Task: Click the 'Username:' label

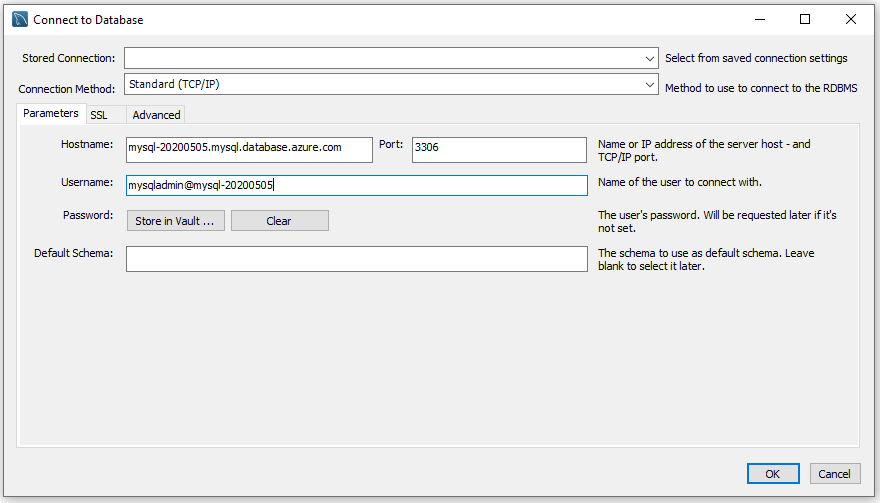Action: pyautogui.click(x=87, y=182)
